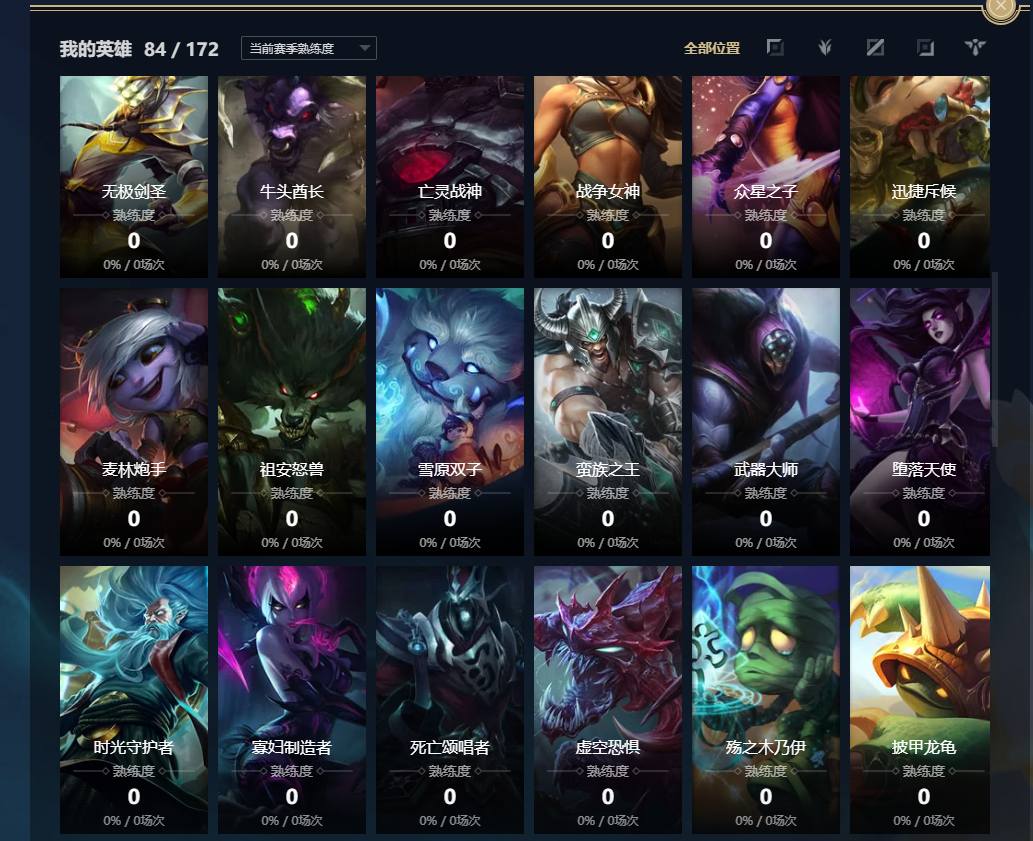1033x841 pixels.
Task: Open the 麦林炮手 champion card
Action: click(134, 421)
